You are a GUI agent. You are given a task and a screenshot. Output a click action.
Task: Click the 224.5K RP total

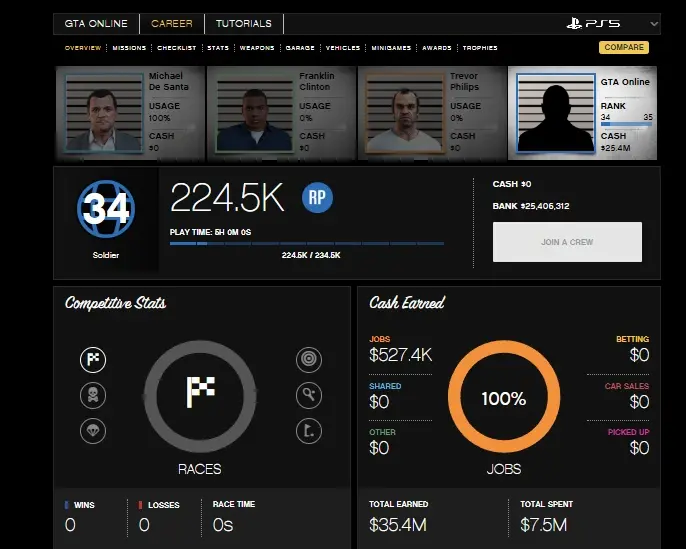tap(228, 198)
